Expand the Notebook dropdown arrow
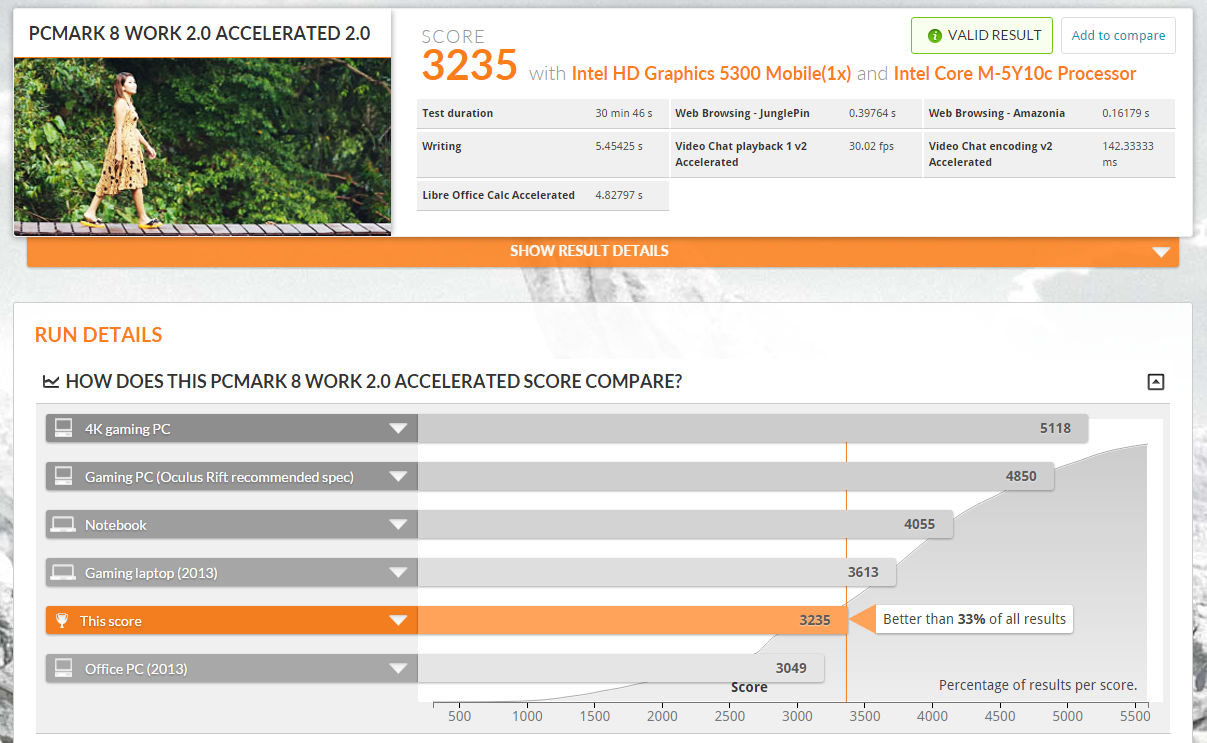This screenshot has height=743, width=1207. 399,525
